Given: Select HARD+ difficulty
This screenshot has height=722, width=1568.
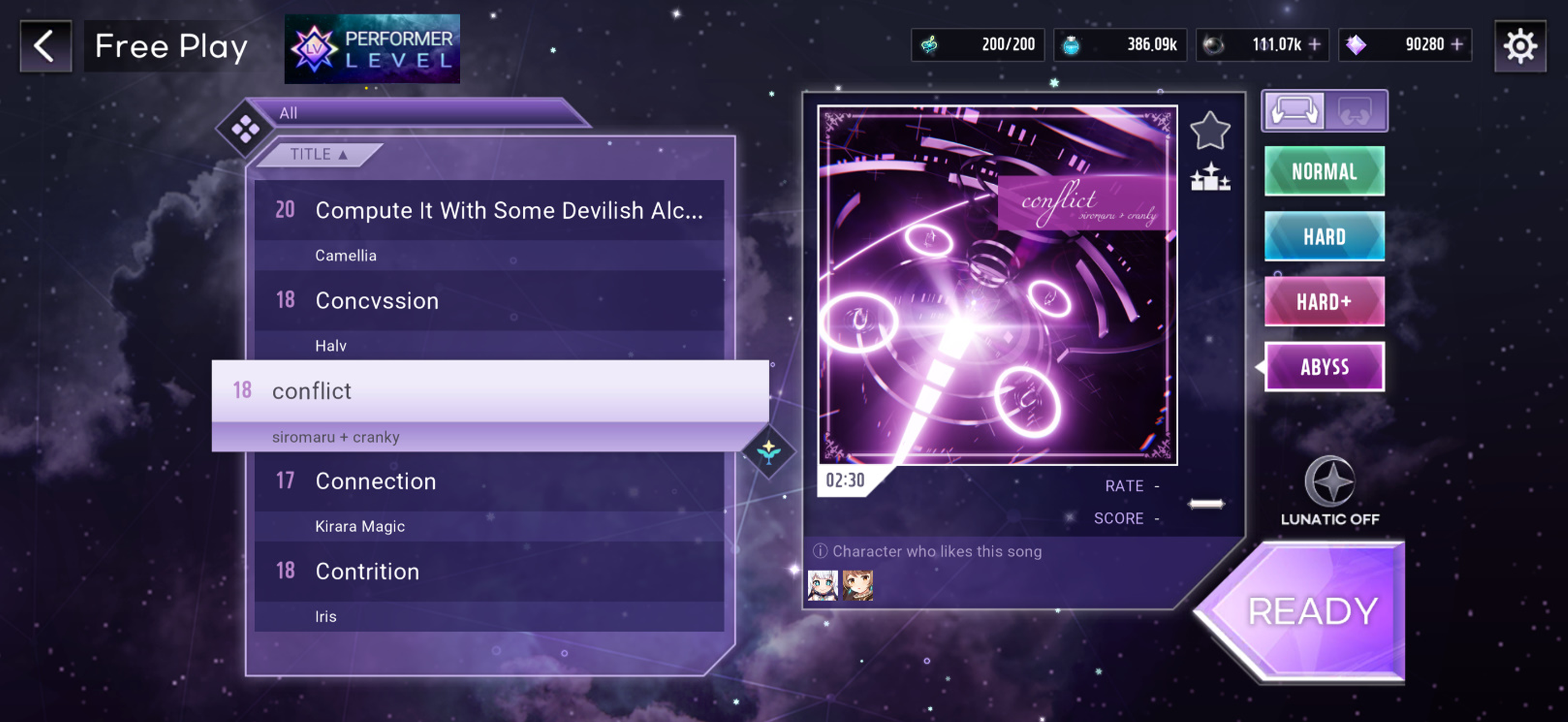Looking at the screenshot, I should [1324, 301].
